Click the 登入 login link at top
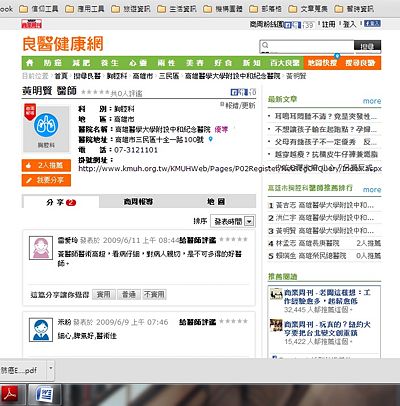This screenshot has width=400, height=406. click(350, 24)
